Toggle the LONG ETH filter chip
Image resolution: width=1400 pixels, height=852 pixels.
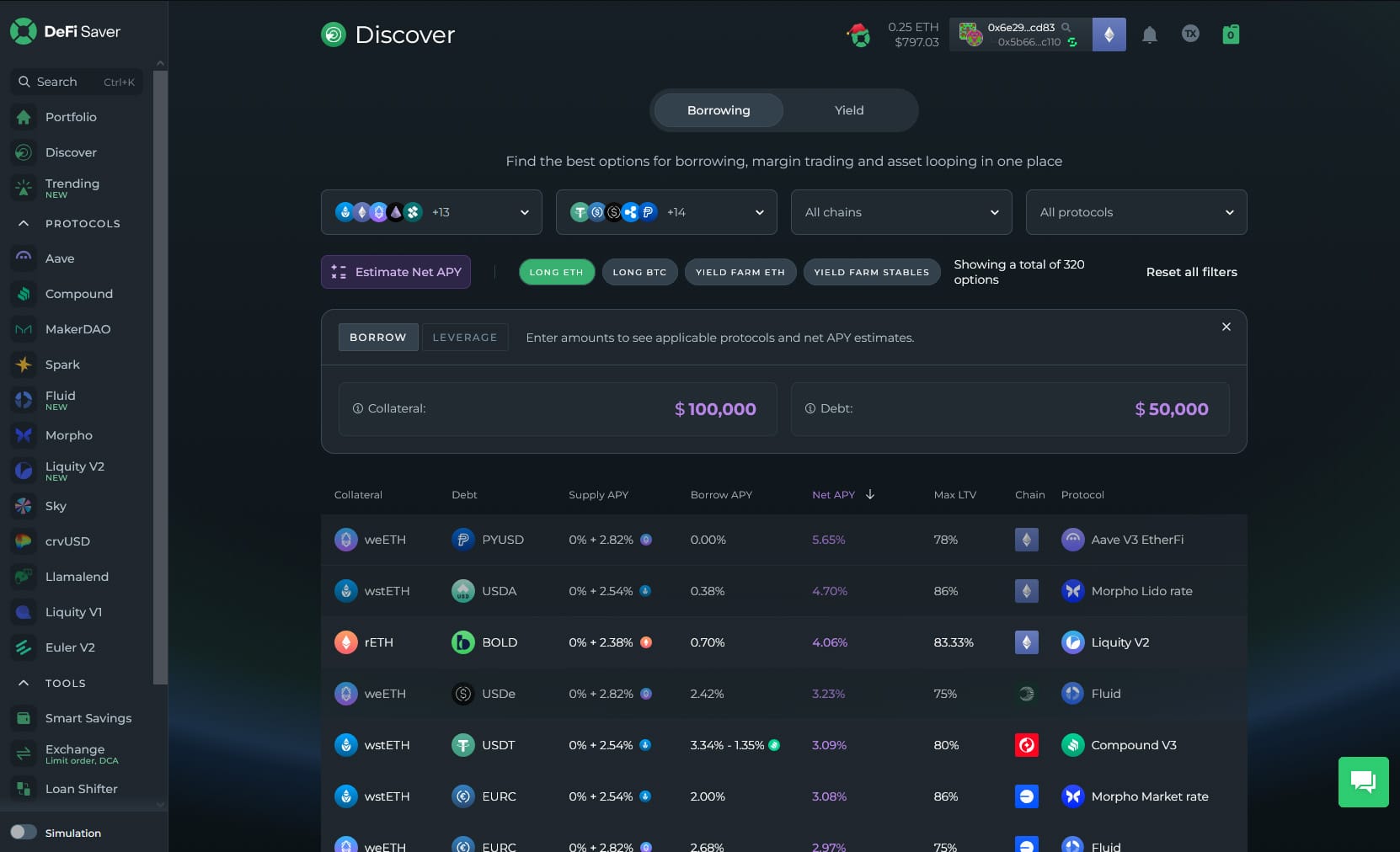[x=556, y=272]
